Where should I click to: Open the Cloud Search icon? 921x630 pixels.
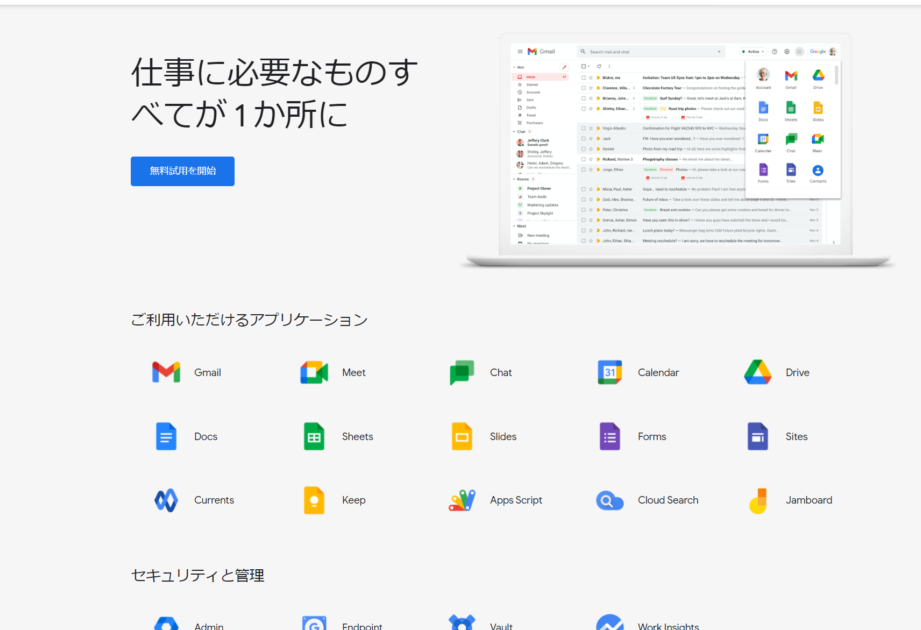coord(610,500)
